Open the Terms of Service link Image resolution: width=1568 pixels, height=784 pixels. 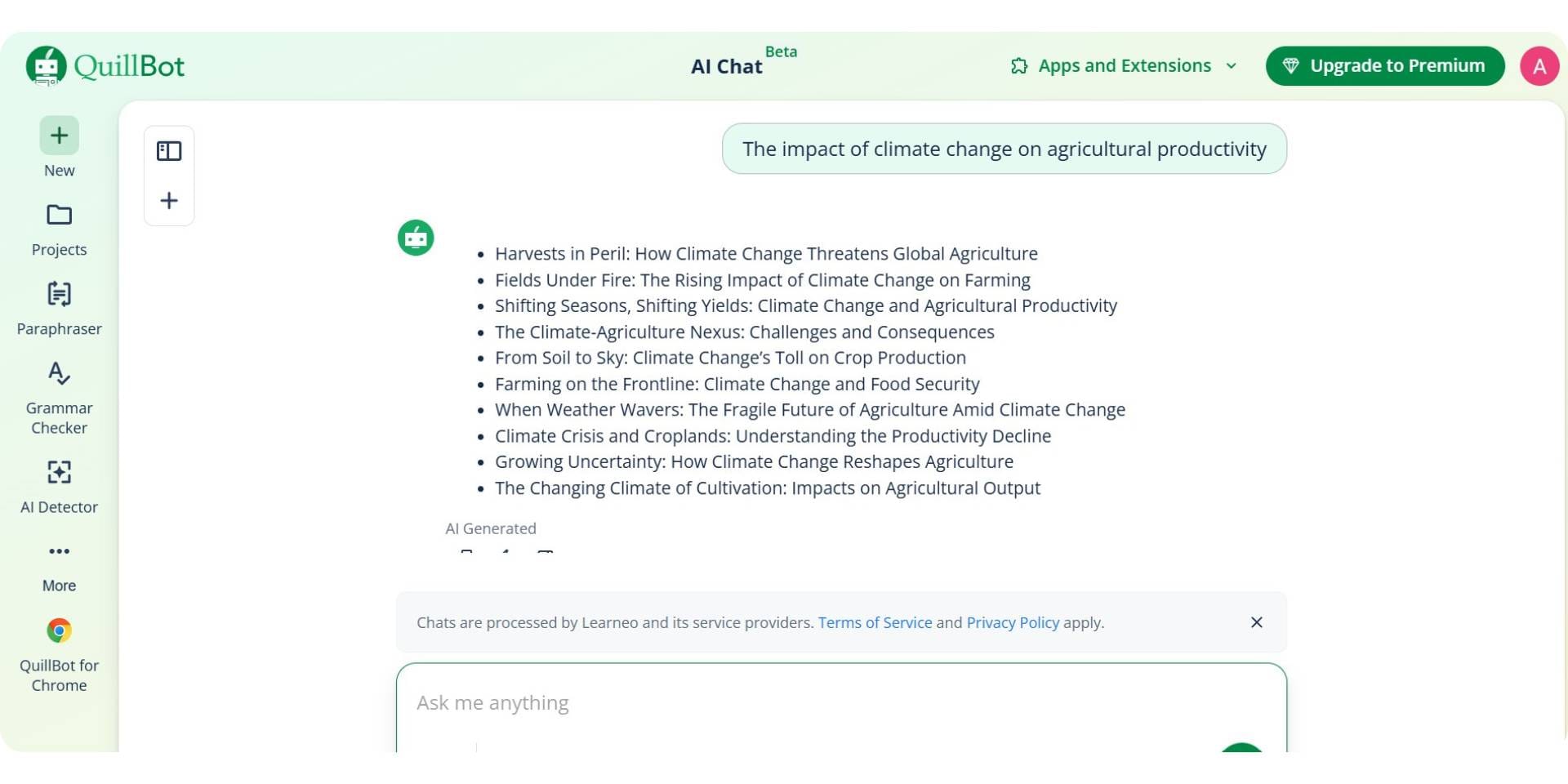[x=875, y=623]
